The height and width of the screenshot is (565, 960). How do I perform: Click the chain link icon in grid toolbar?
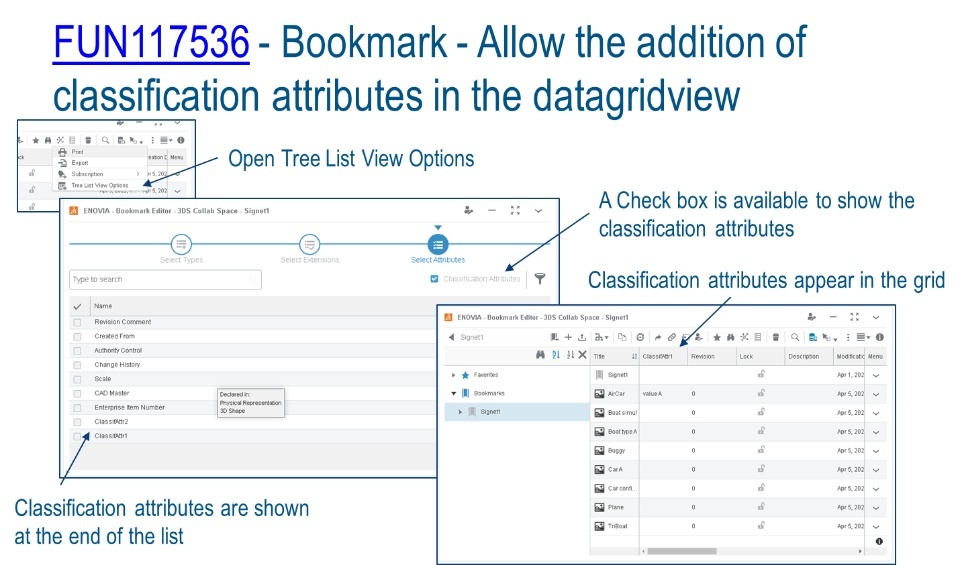[x=672, y=337]
